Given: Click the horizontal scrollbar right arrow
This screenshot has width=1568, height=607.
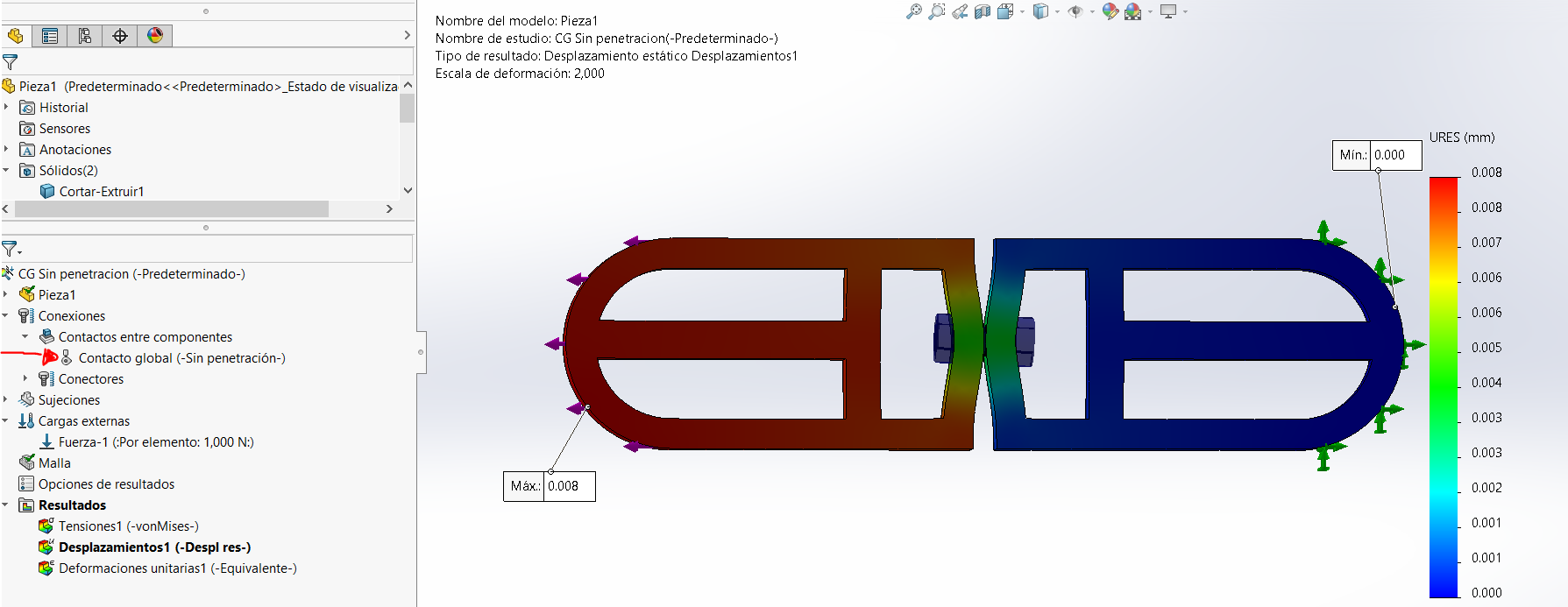Looking at the screenshot, I should click(x=390, y=209).
